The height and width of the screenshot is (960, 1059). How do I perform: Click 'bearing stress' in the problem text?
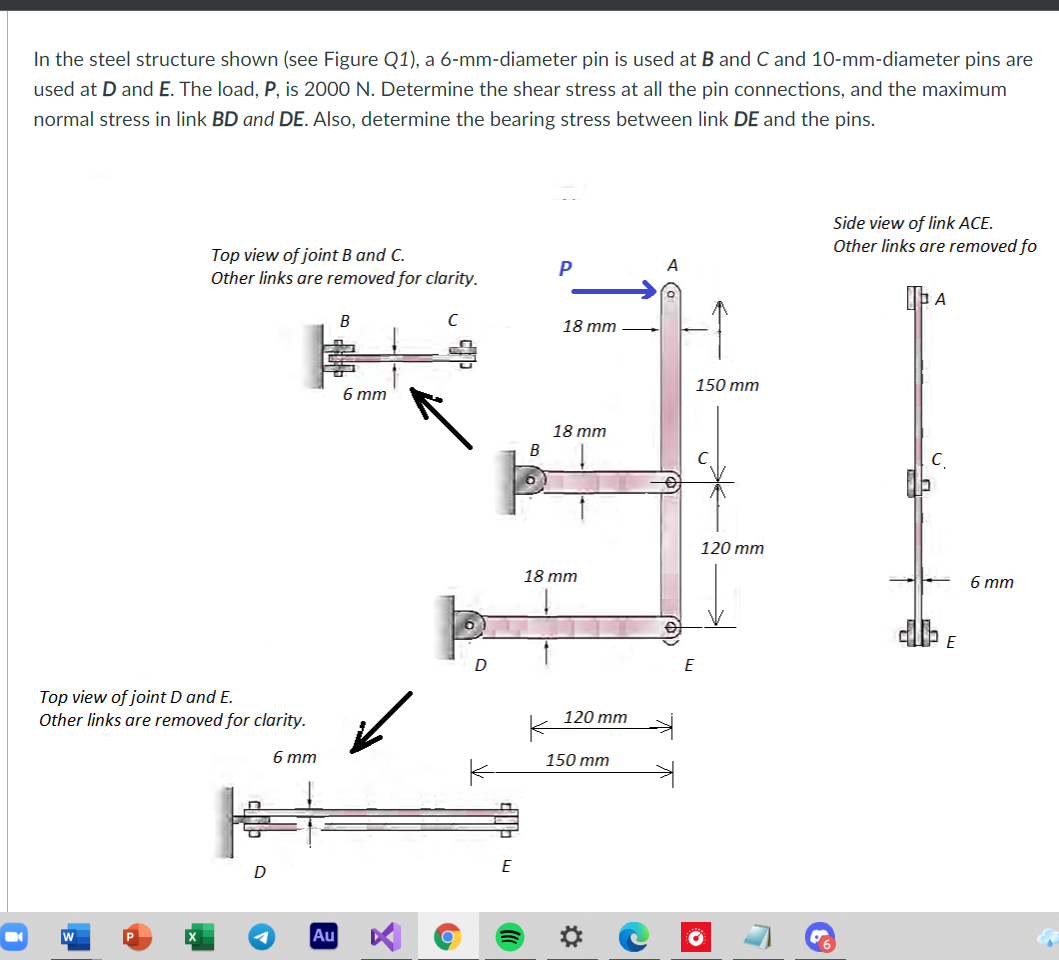tap(550, 120)
